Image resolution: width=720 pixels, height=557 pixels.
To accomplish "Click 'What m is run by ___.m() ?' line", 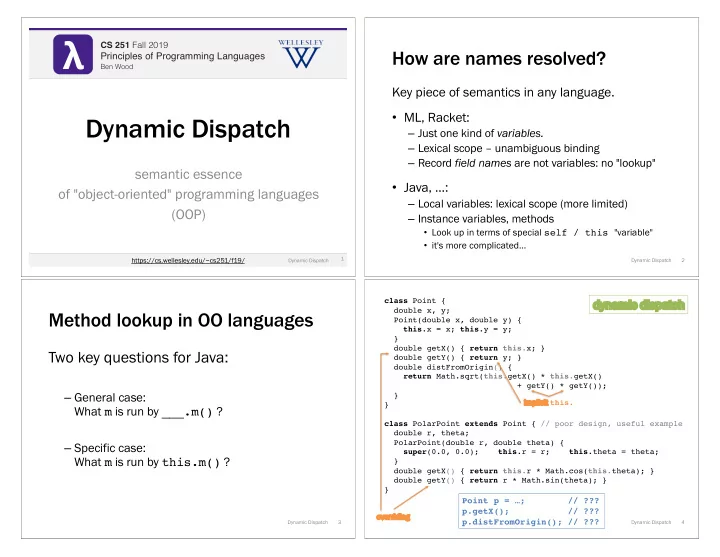I will click(148, 412).
